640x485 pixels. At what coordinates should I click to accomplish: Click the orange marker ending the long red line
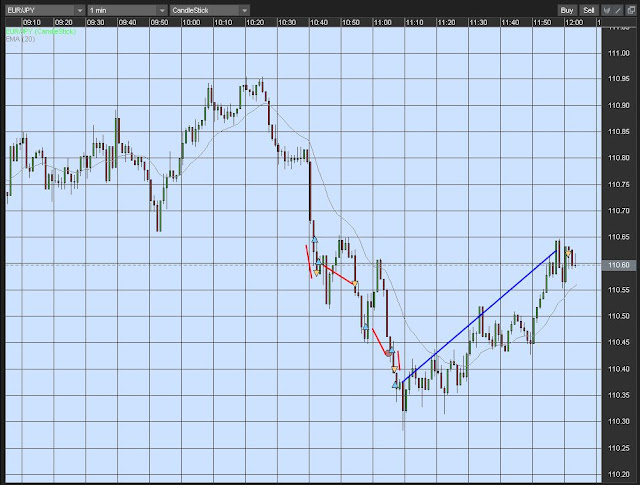click(355, 284)
